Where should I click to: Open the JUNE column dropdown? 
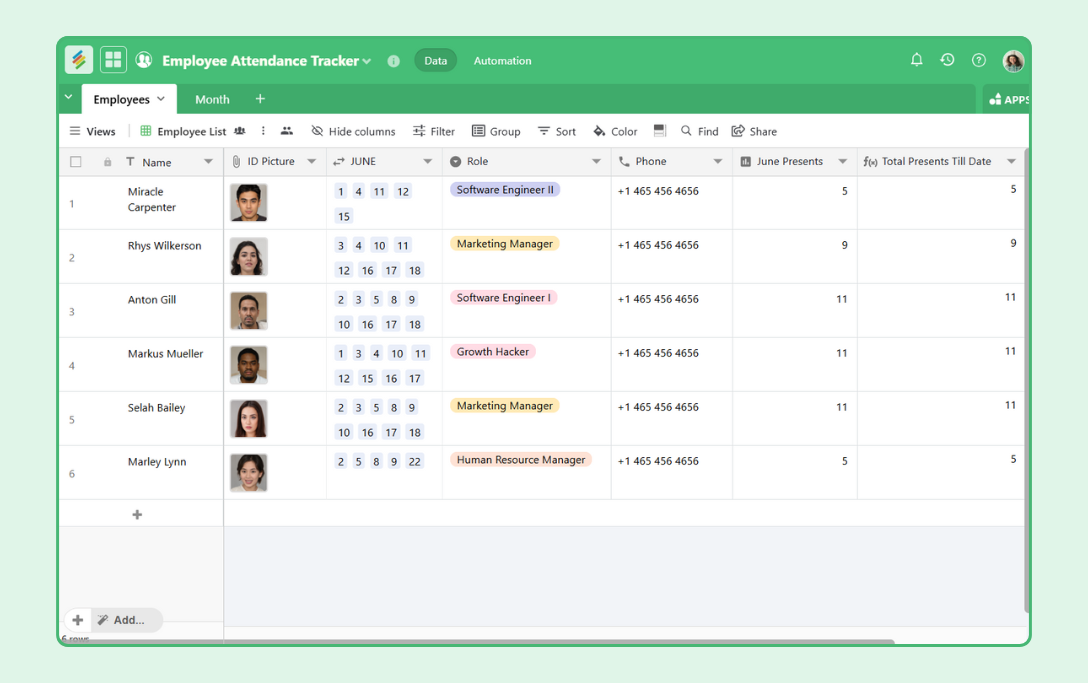coord(427,161)
